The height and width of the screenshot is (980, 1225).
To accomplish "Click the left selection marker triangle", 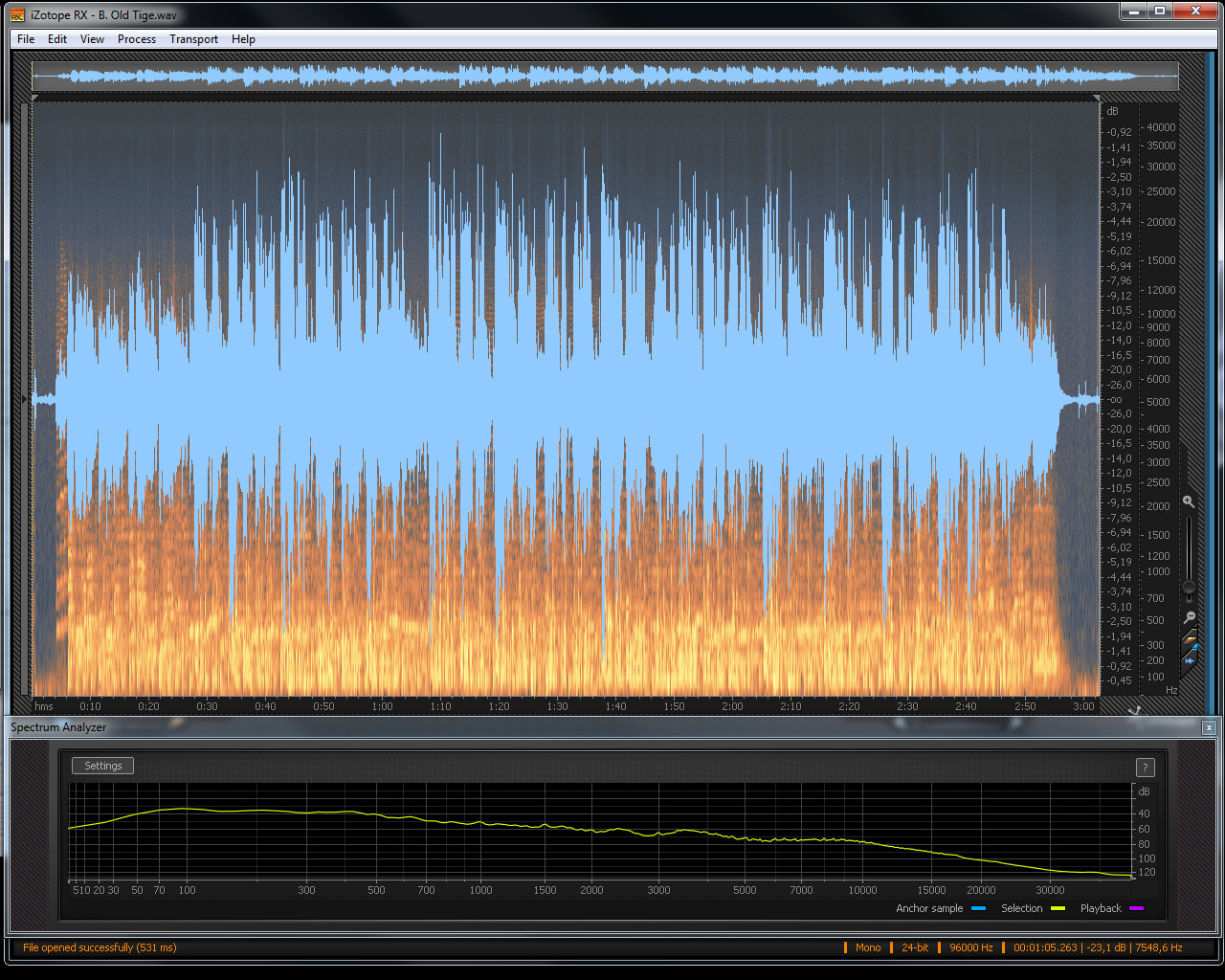I will point(35,98).
